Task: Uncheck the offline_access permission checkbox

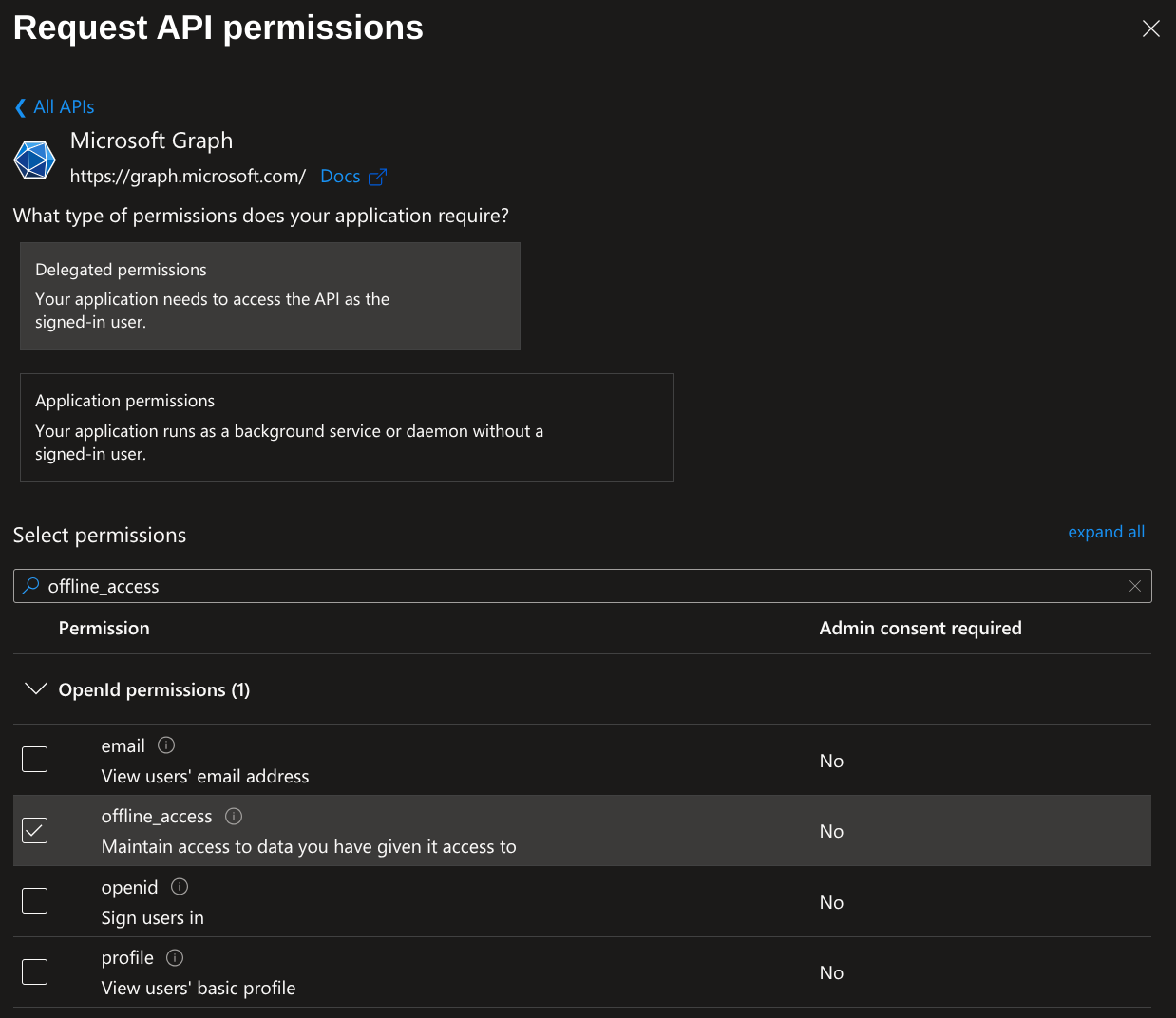Action: click(x=34, y=830)
